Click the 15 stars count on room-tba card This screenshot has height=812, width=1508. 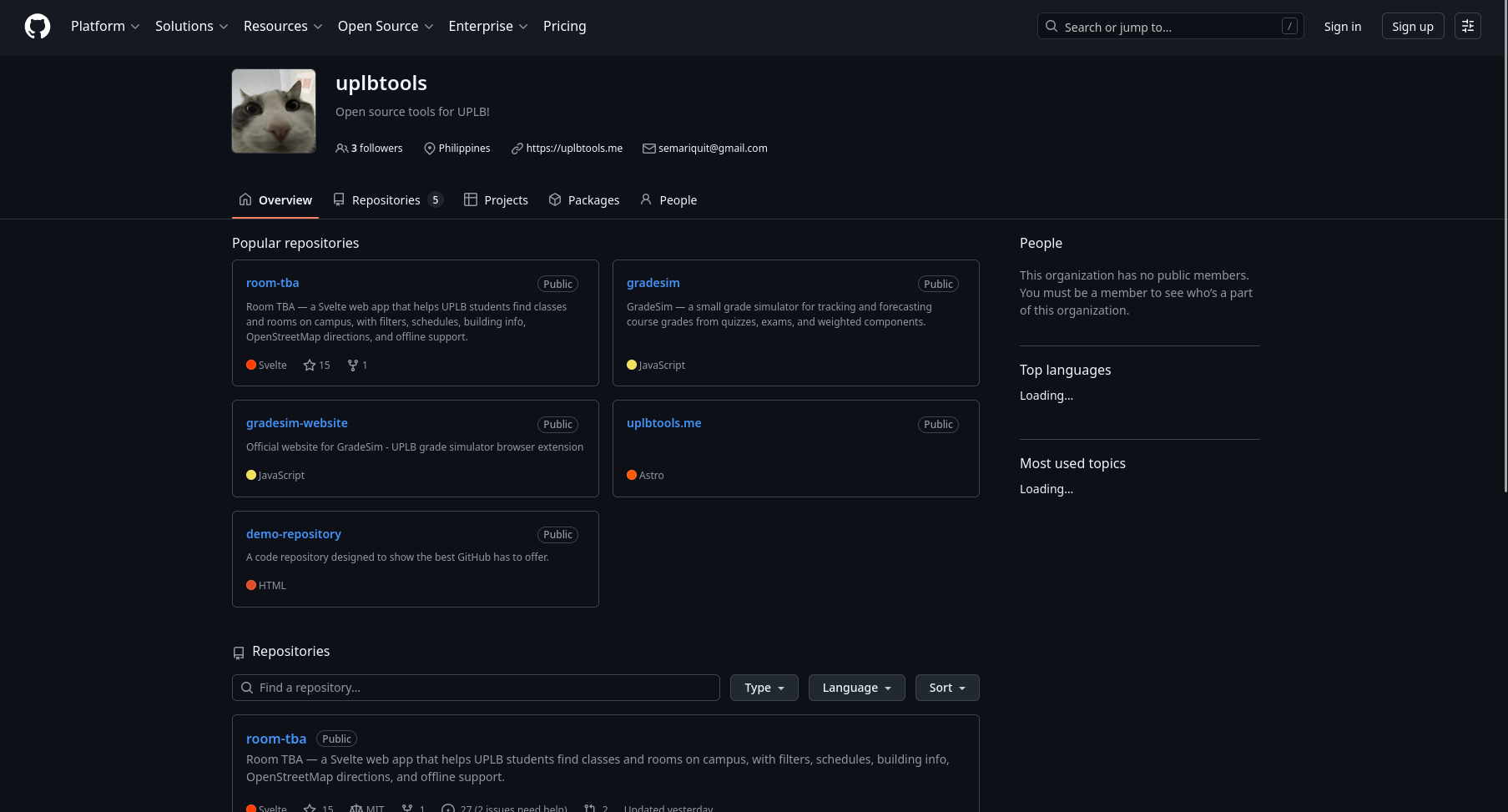click(325, 366)
